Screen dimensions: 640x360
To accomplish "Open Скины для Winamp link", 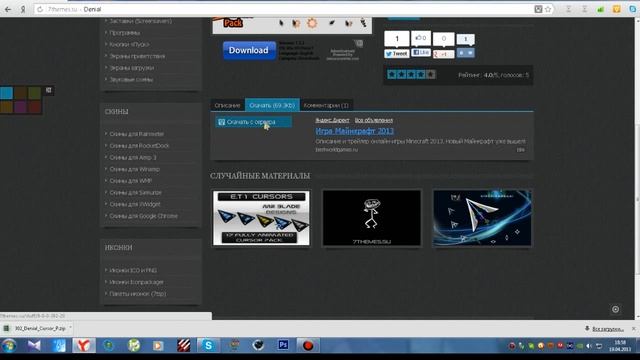I will [x=134, y=169].
